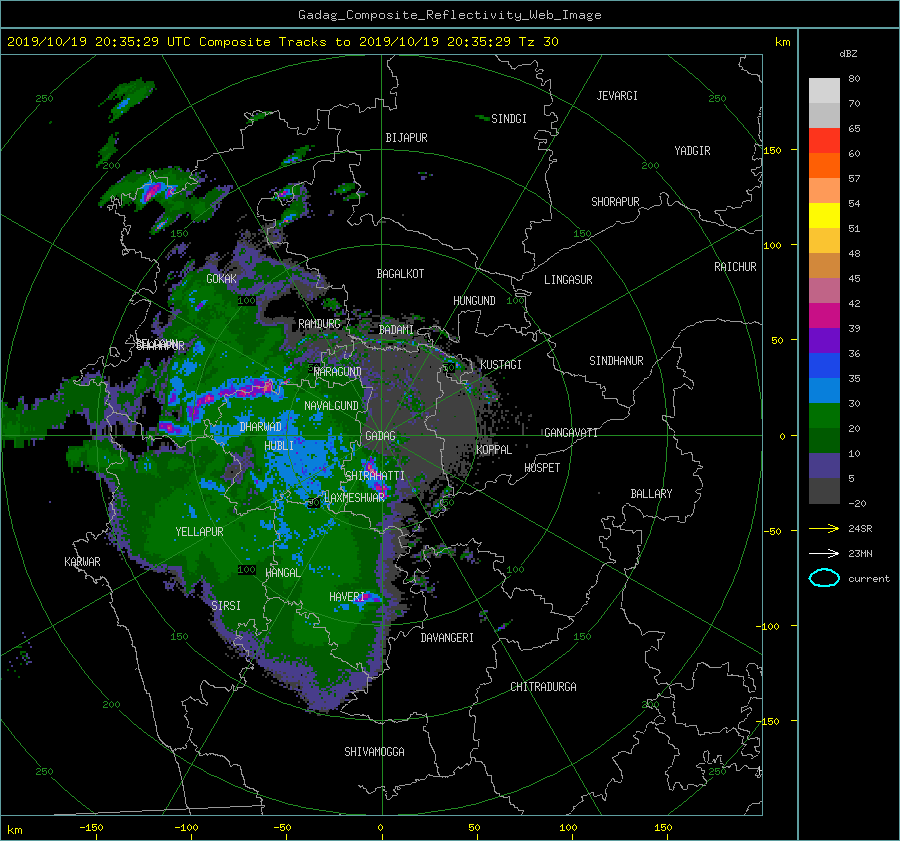Click the YADGIR label

tap(692, 150)
